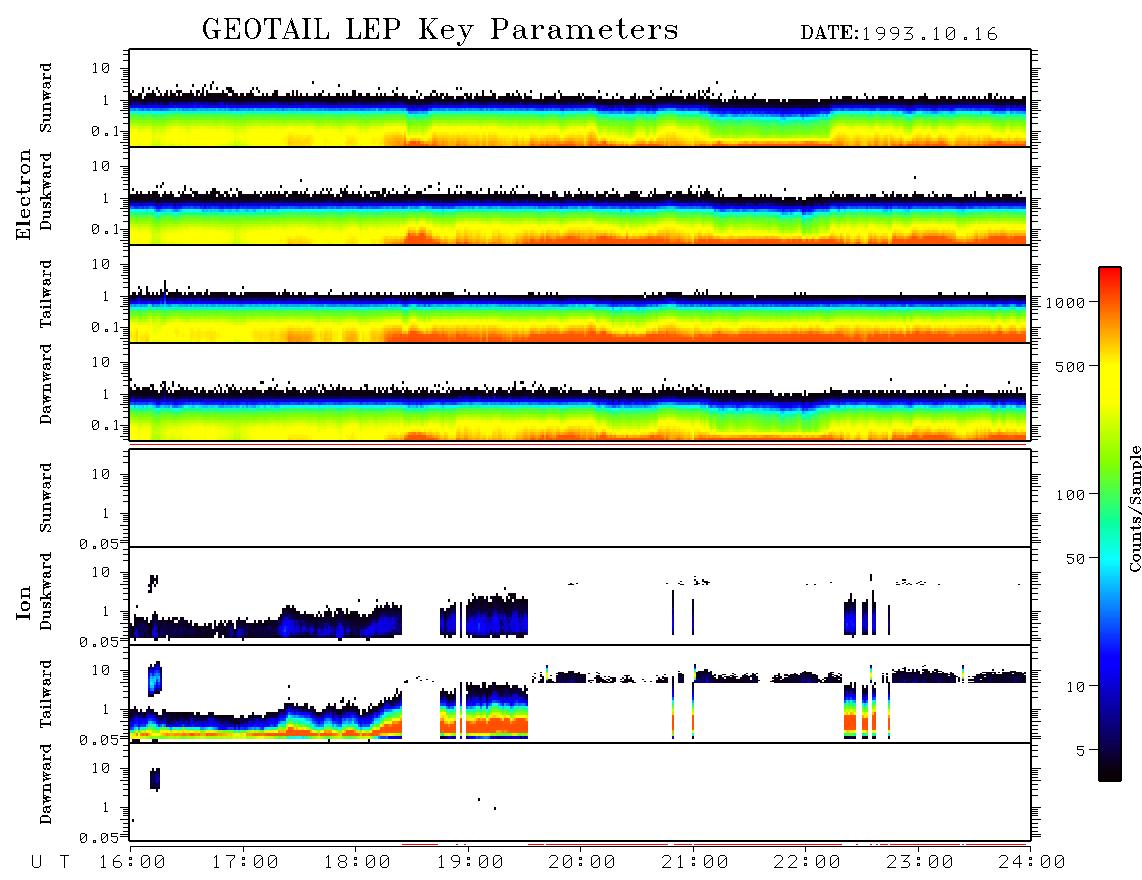
Task: Click the Ion Duskward spectrogram panel
Action: (580, 595)
